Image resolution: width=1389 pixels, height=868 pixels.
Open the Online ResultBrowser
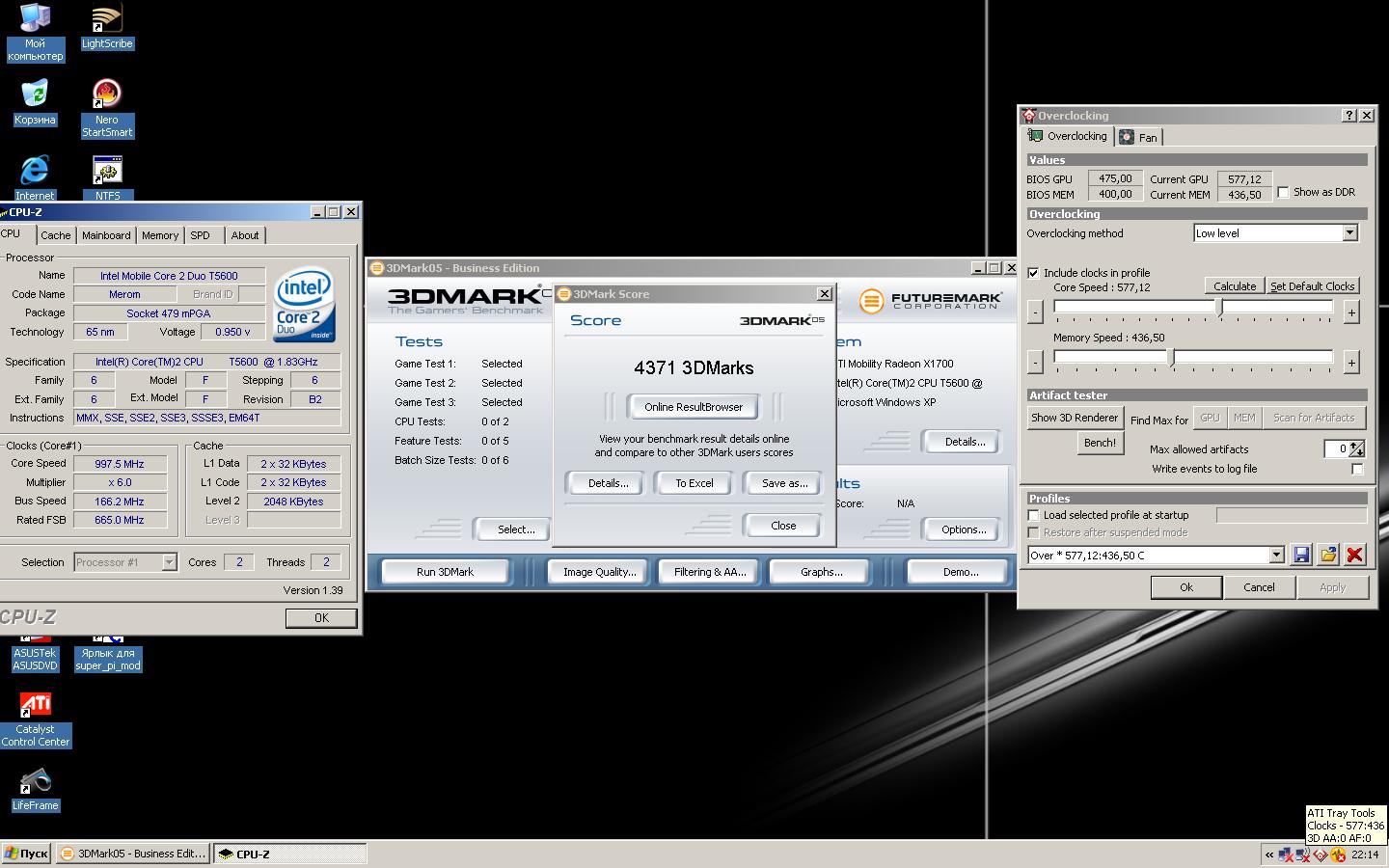coord(694,406)
